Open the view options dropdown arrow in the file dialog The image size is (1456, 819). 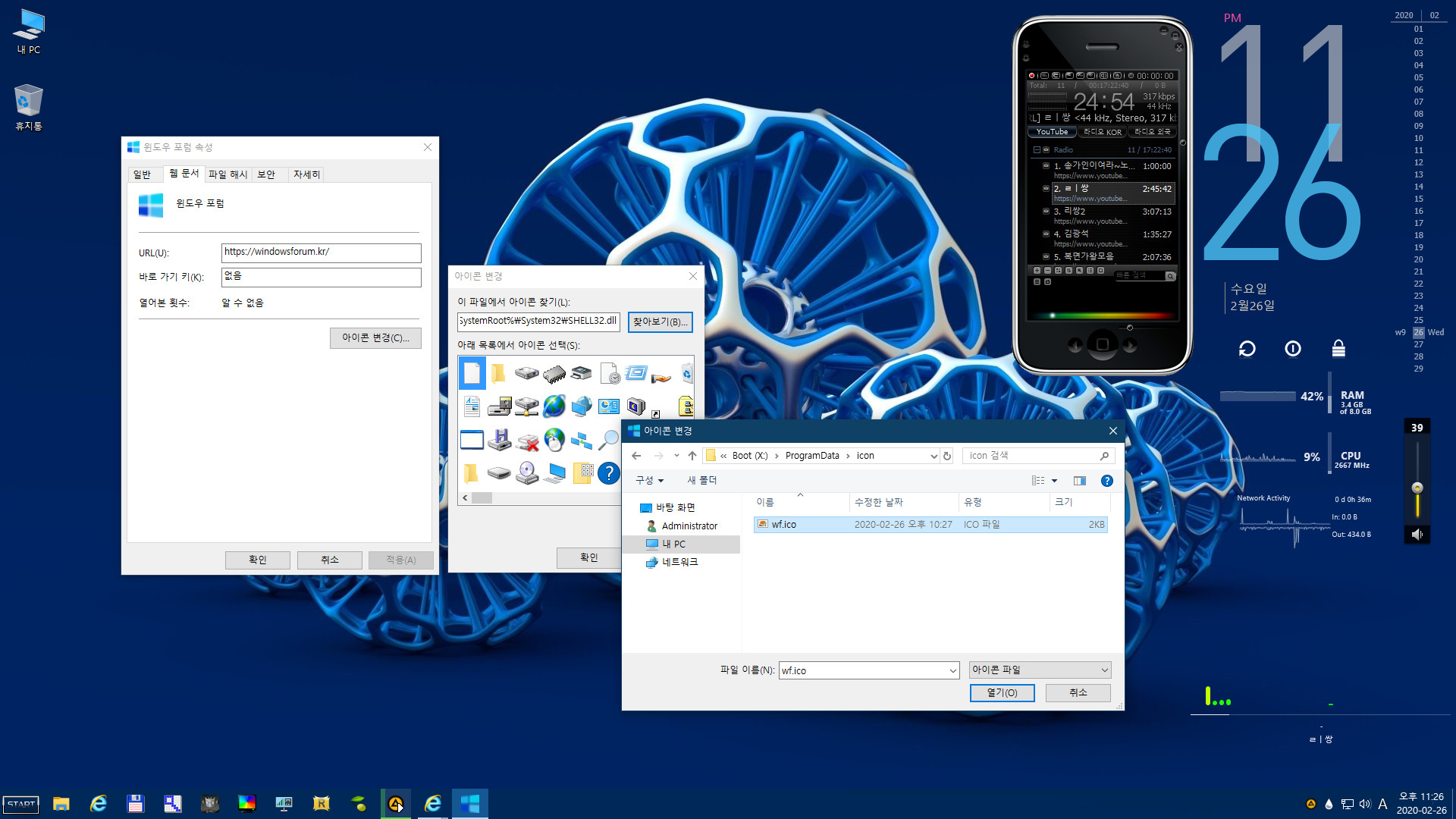1054,481
